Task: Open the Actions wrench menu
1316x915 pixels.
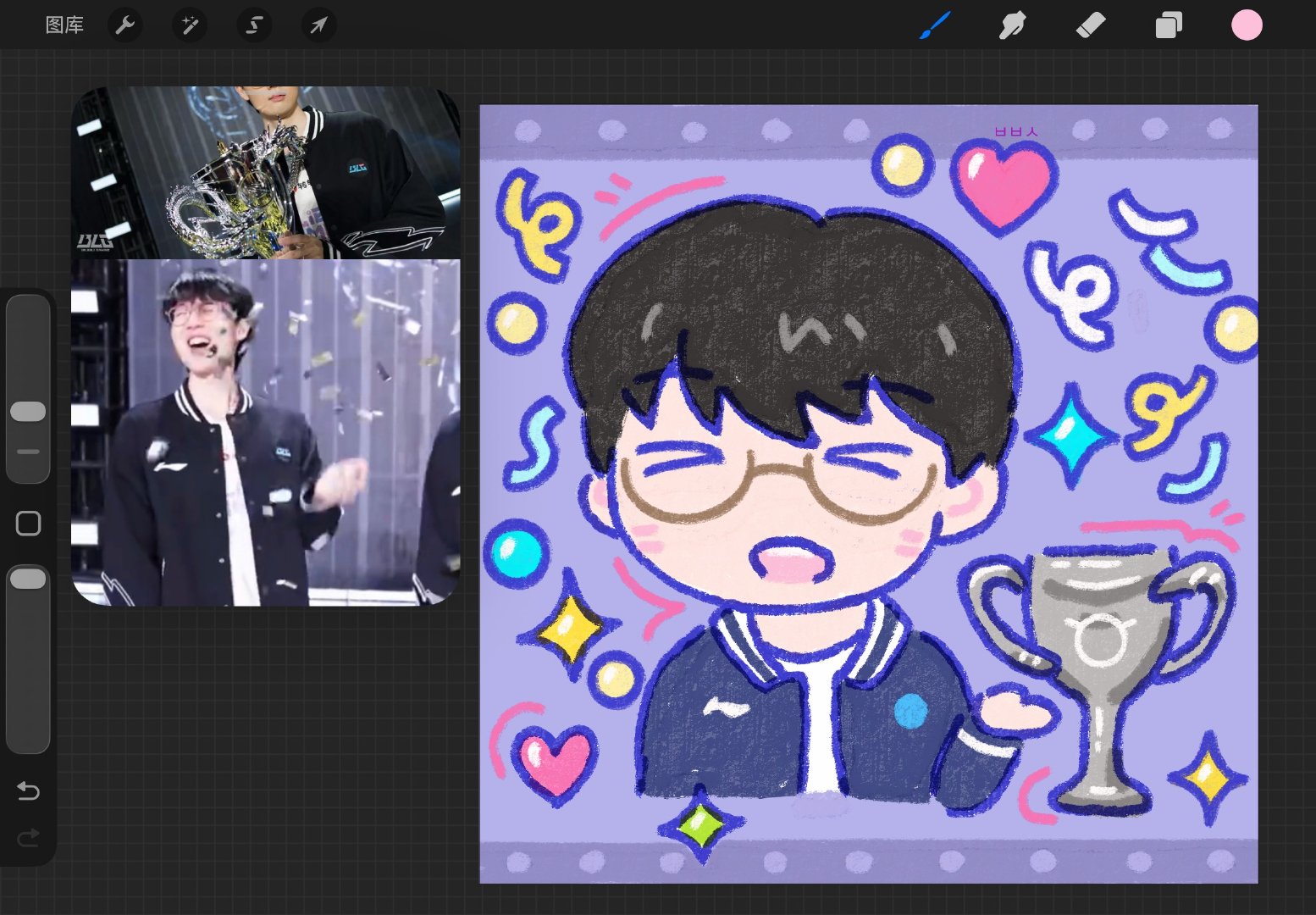Action: pyautogui.click(x=125, y=25)
